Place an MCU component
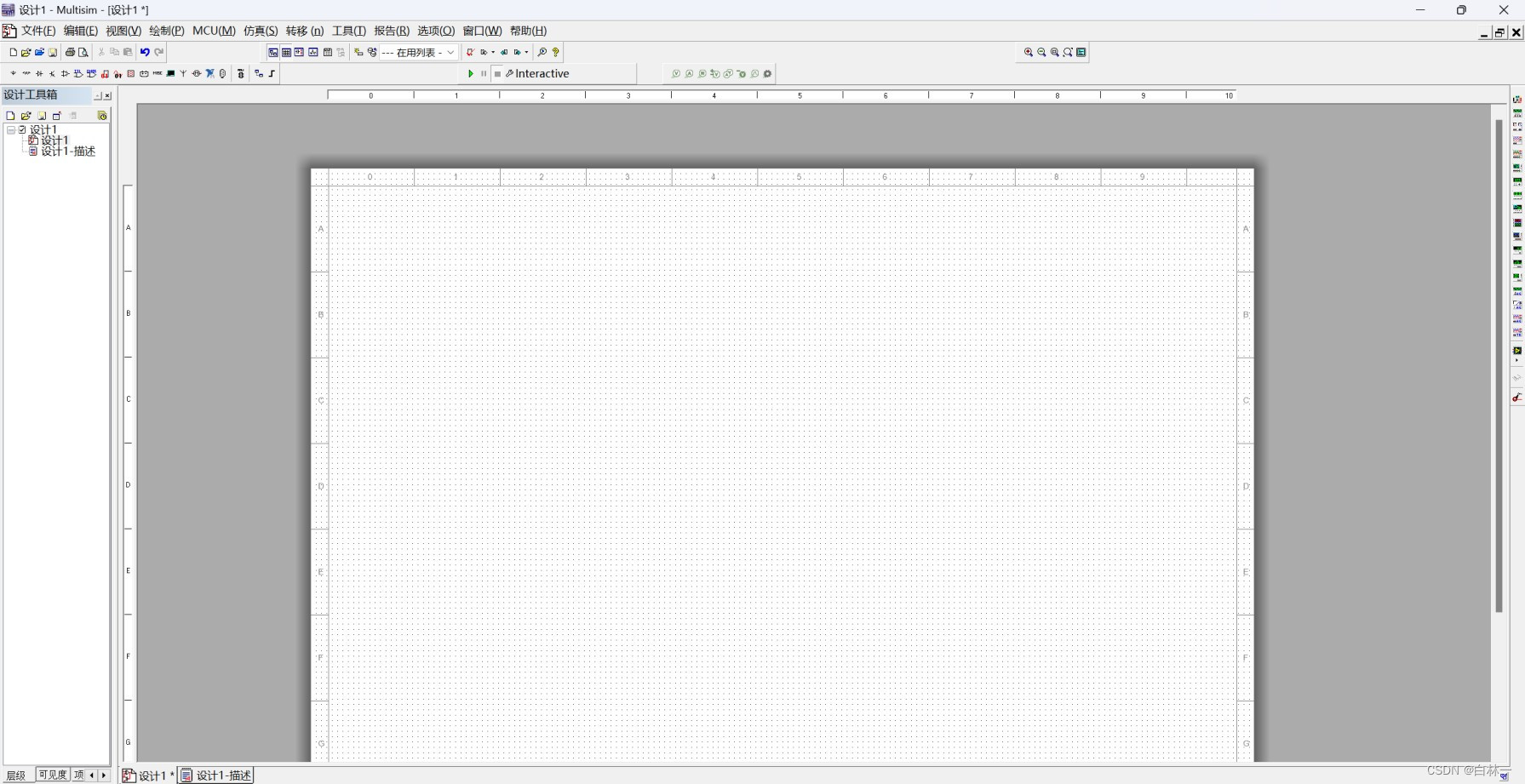 click(240, 73)
